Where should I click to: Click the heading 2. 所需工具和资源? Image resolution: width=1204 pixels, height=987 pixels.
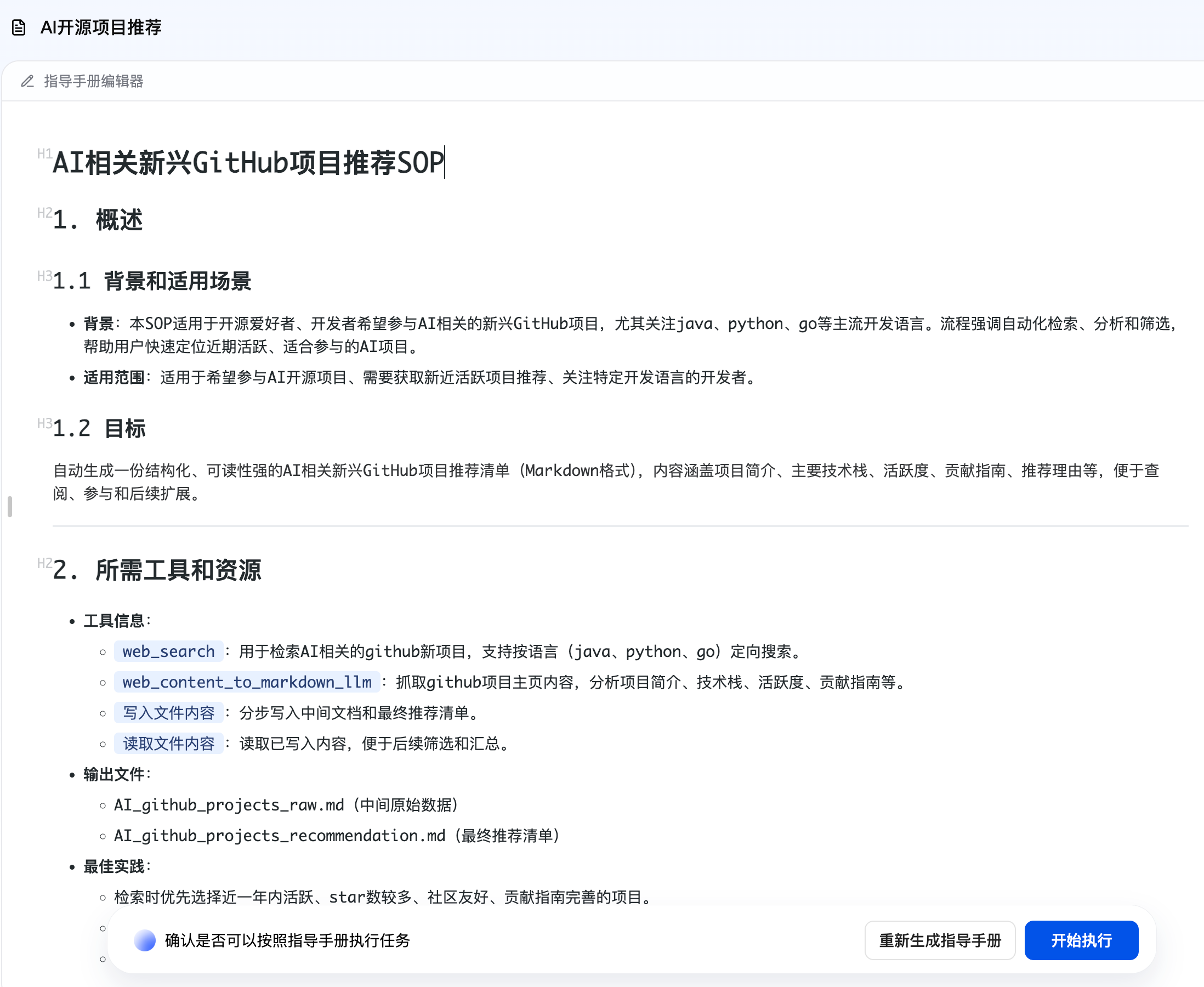157,570
